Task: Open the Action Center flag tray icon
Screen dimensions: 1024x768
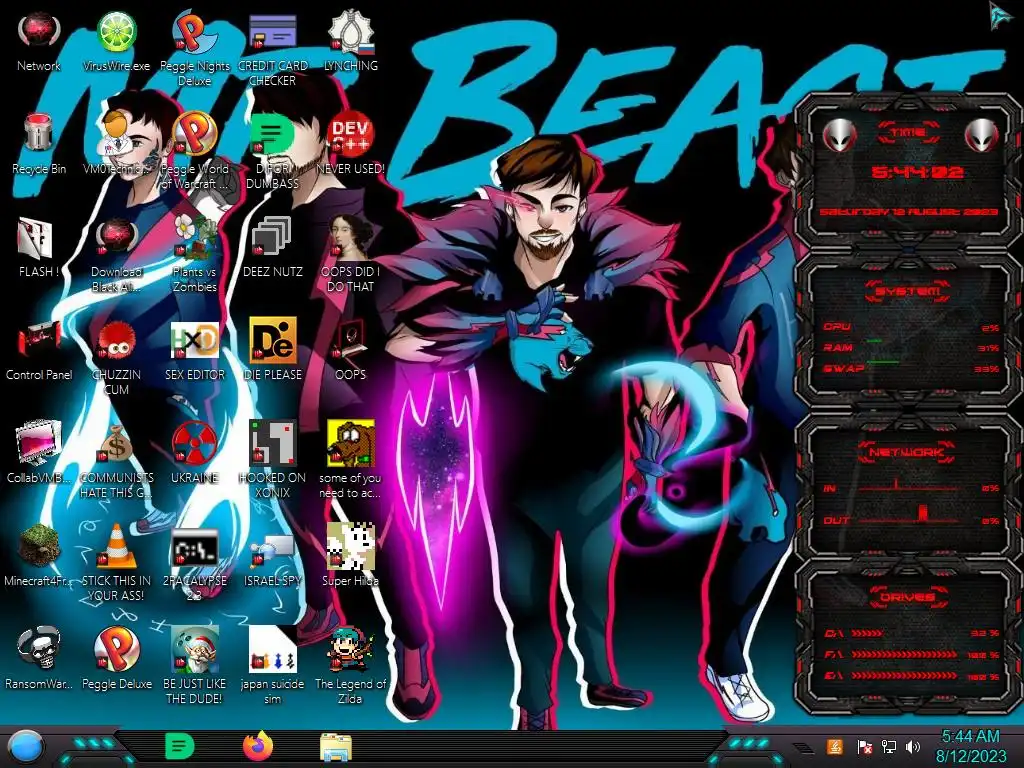Action: (x=863, y=746)
